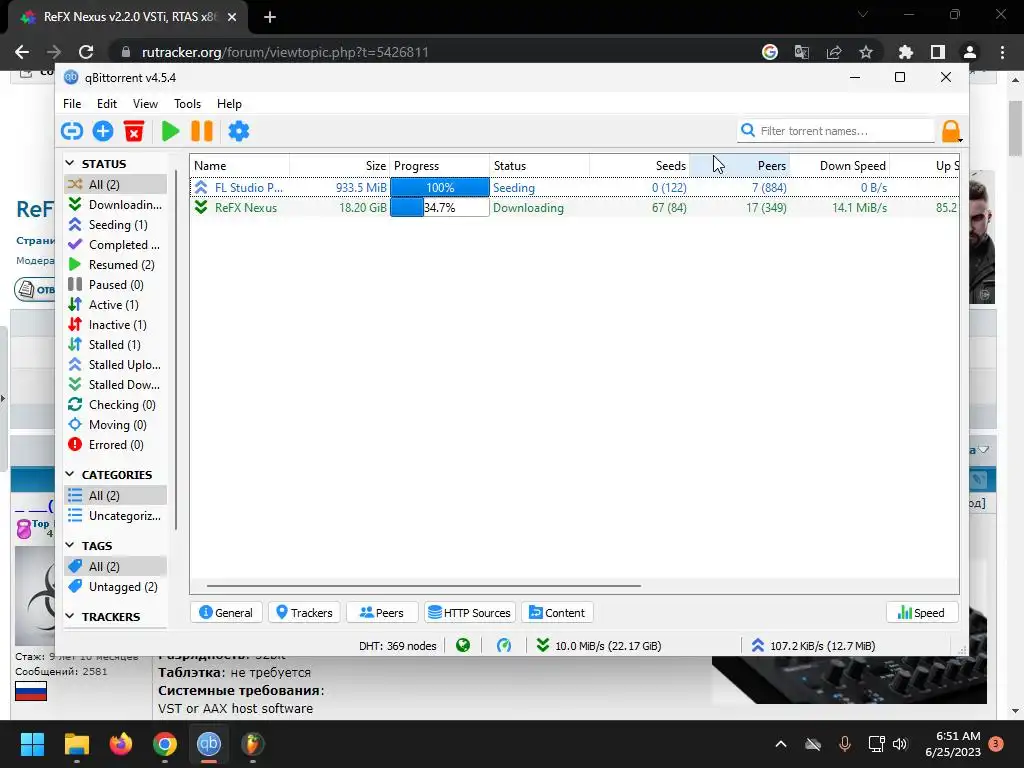Click the Add Torrent Link toolbar icon
The height and width of the screenshot is (768, 1024).
[72, 131]
